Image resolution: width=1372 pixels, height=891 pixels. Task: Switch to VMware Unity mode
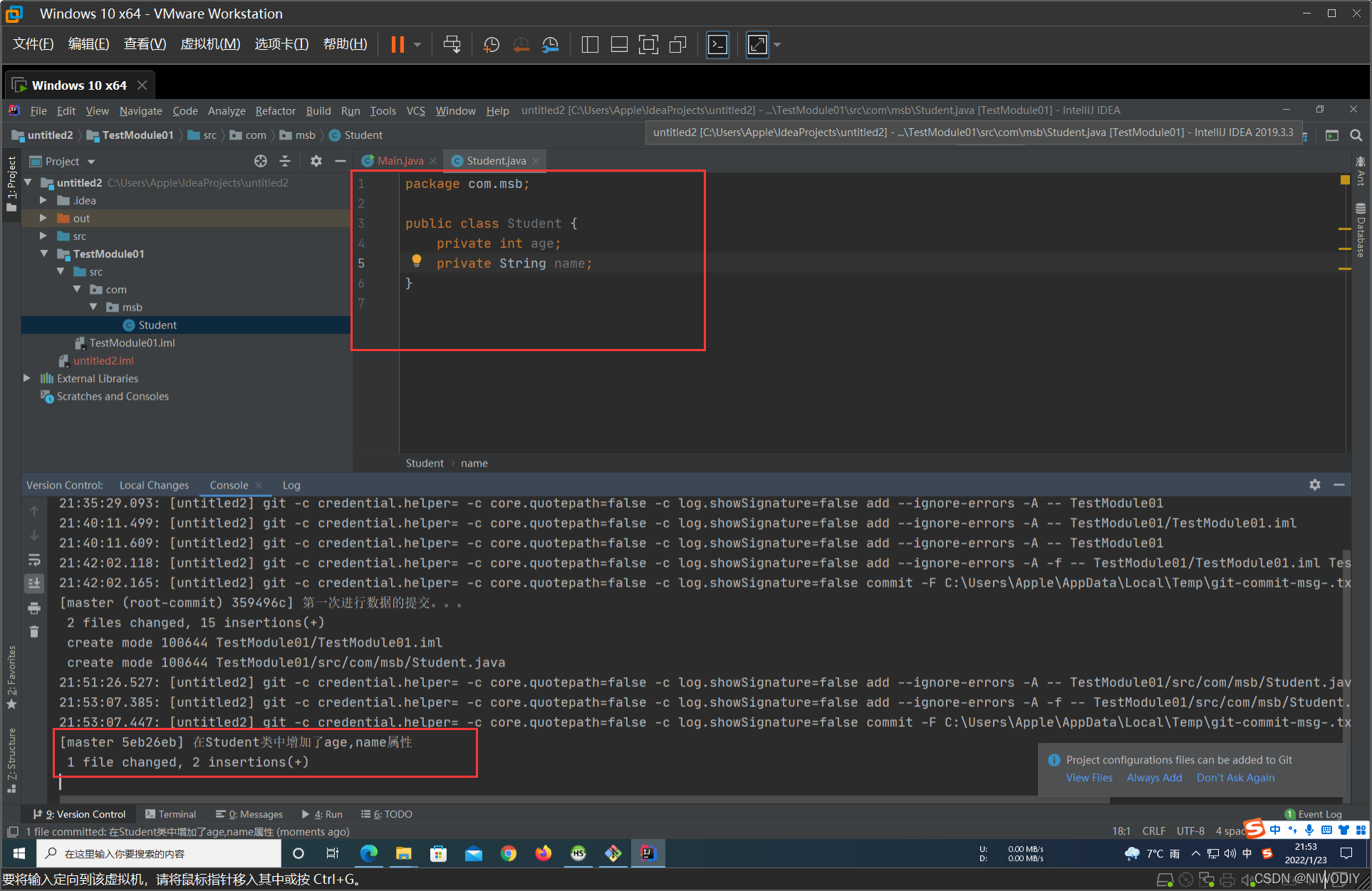click(677, 44)
